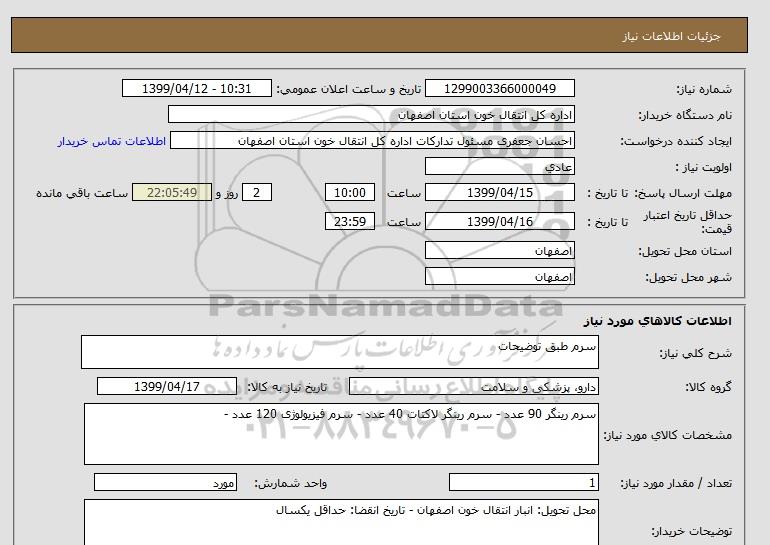Viewport: 770px width, 545px height.
Task: Select the حداقل تاریخ اعتبار قیمت label
Action: [x=688, y=222]
